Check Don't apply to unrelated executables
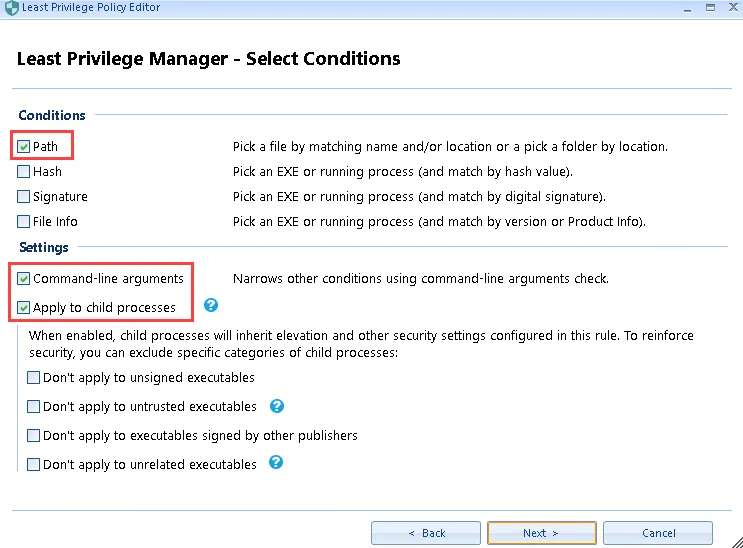Screen dimensions: 743x548 point(34,465)
